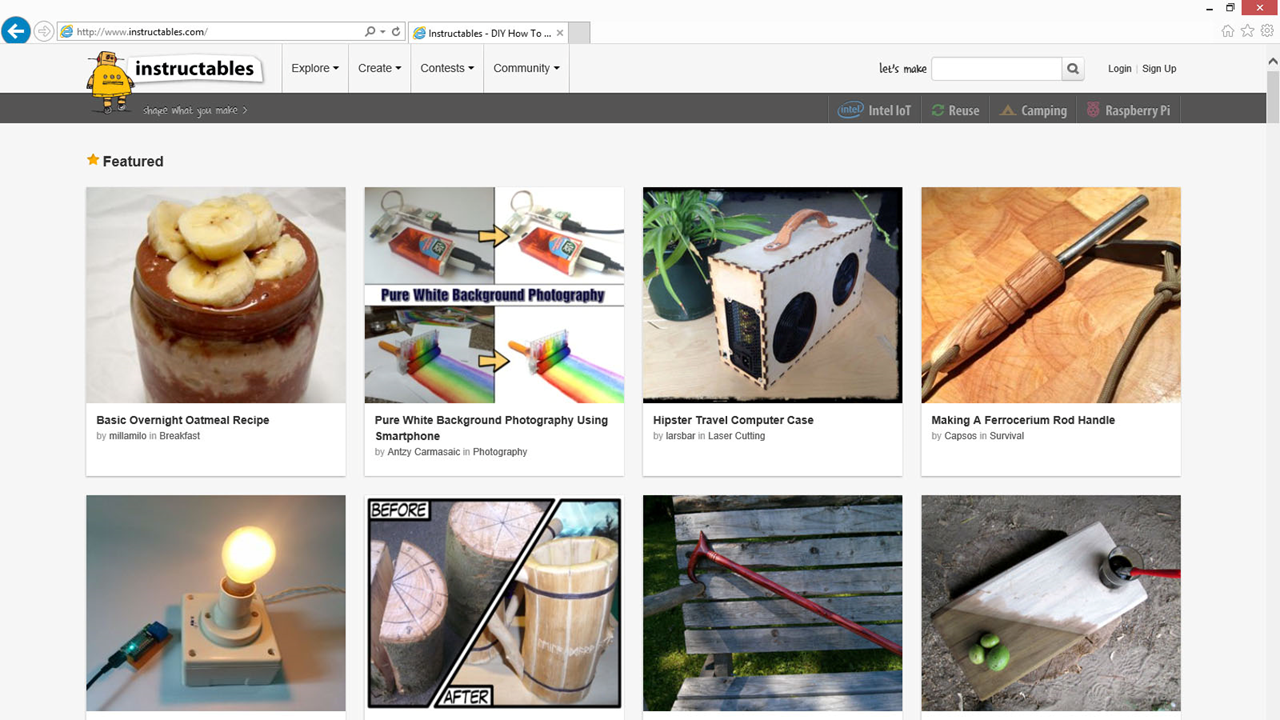Open the browser settings gear icon
1280x720 pixels.
[x=1267, y=32]
